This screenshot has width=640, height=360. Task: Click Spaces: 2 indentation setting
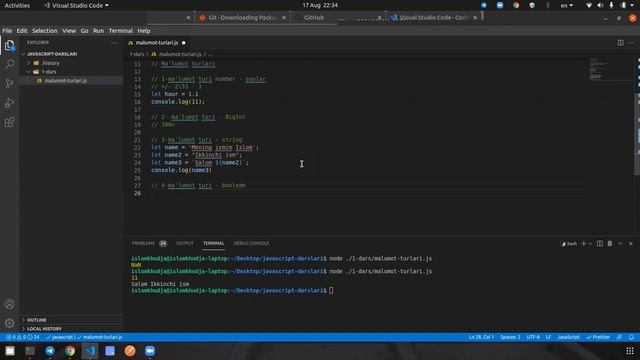click(x=510, y=337)
